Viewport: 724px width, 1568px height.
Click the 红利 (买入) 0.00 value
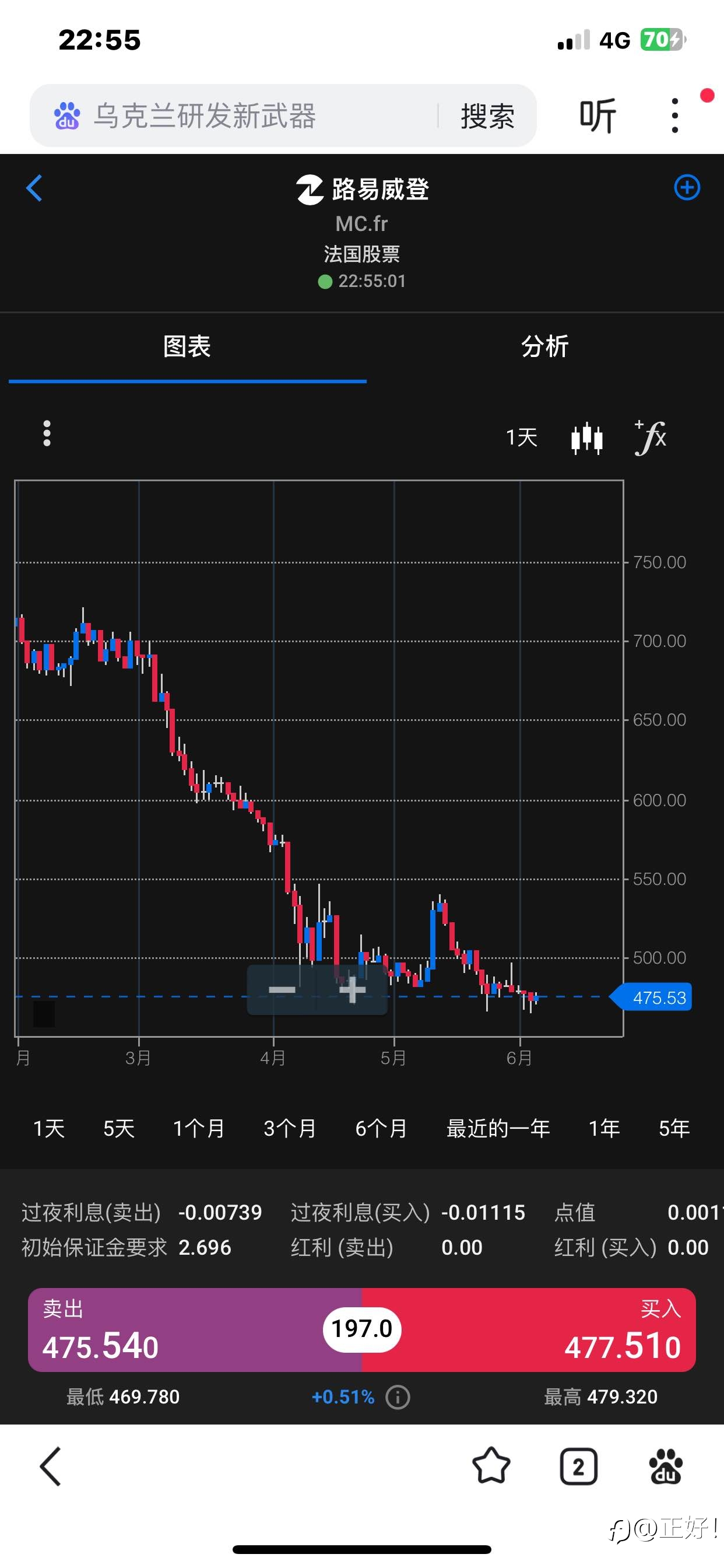point(688,1247)
